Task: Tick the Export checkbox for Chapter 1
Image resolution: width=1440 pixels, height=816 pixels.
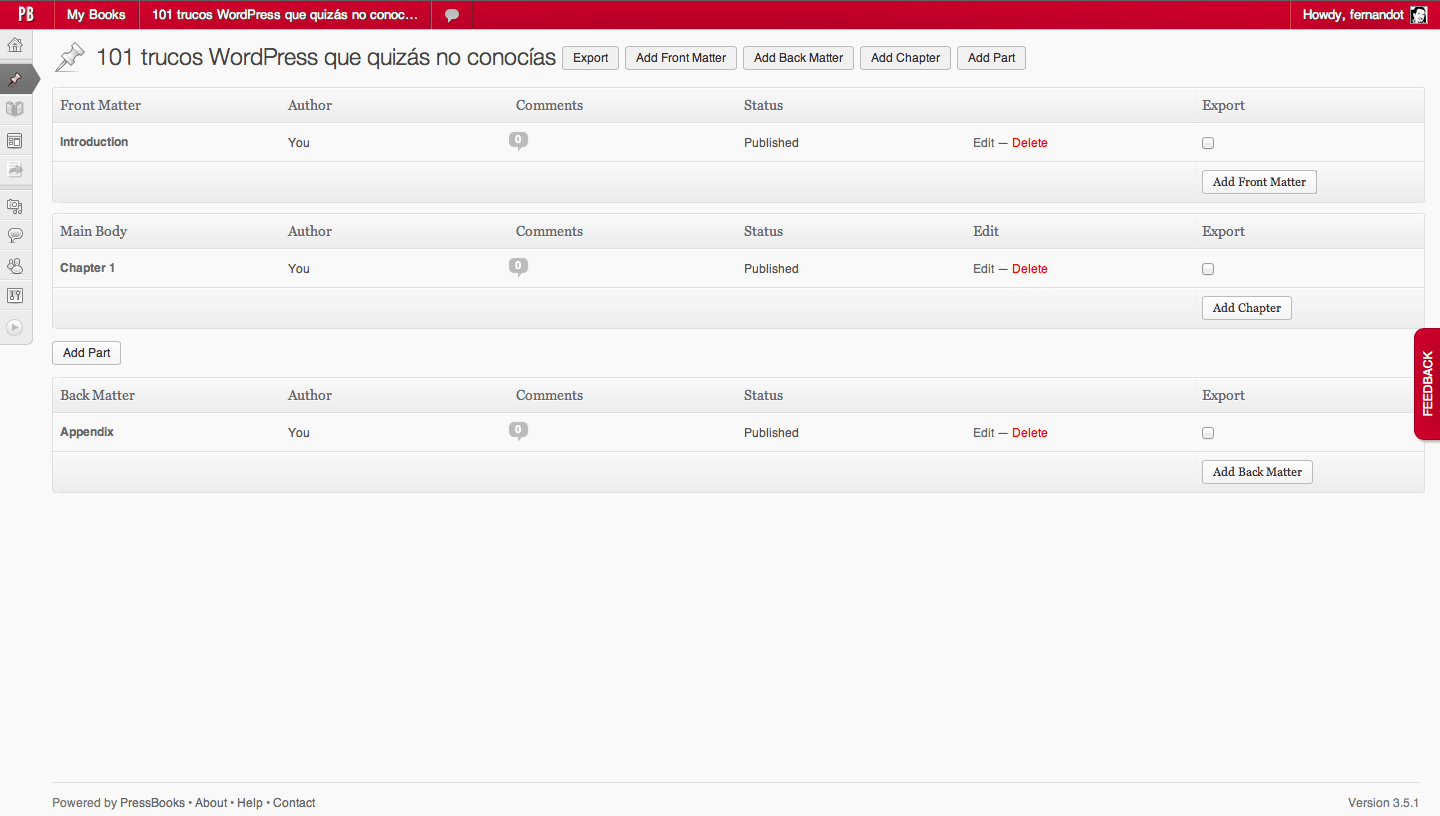Action: [1208, 269]
